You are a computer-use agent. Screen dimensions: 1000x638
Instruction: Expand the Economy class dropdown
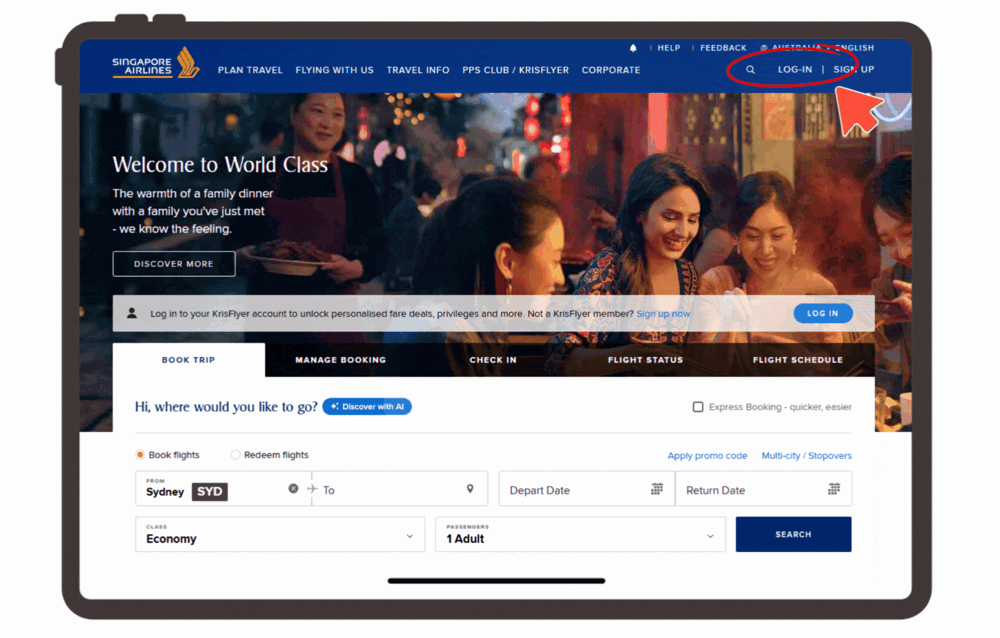point(280,535)
